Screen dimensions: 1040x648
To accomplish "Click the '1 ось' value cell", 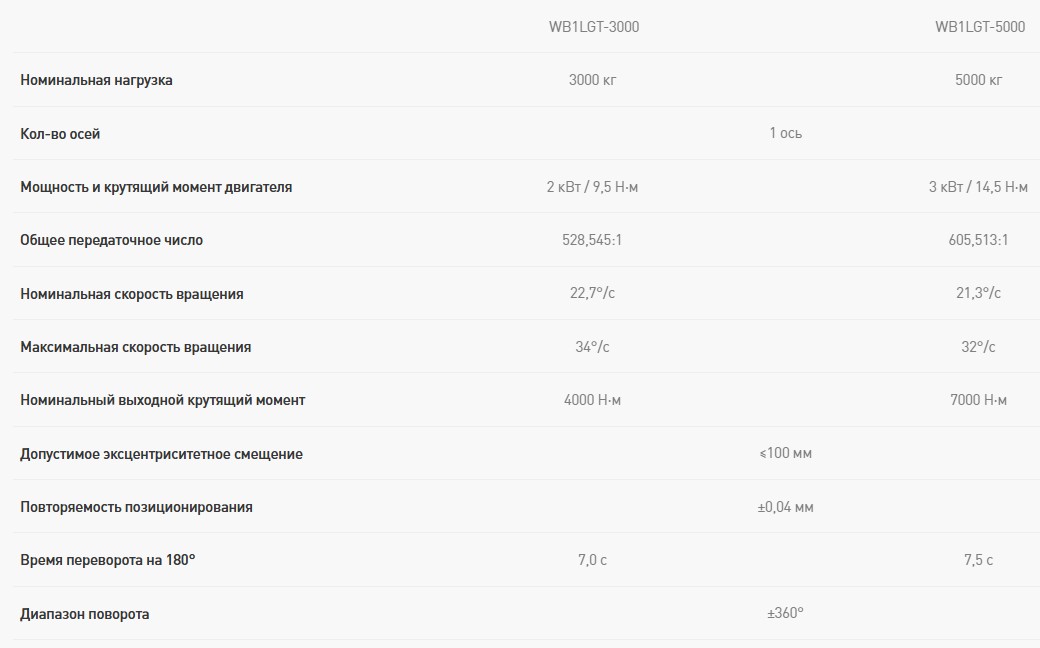I will [x=785, y=133].
